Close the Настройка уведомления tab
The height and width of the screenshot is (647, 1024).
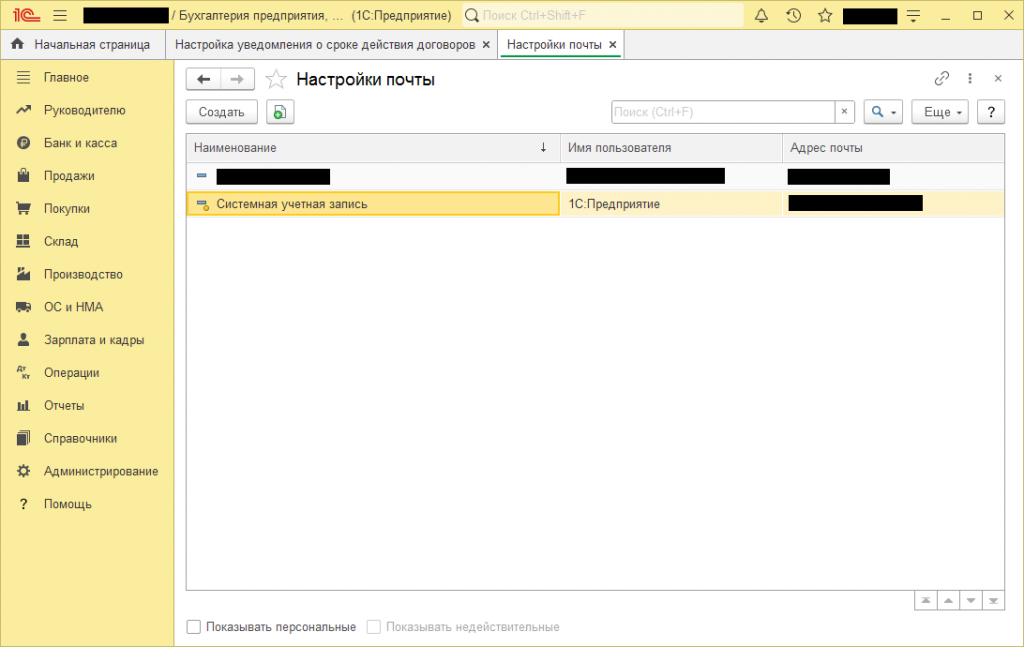486,44
